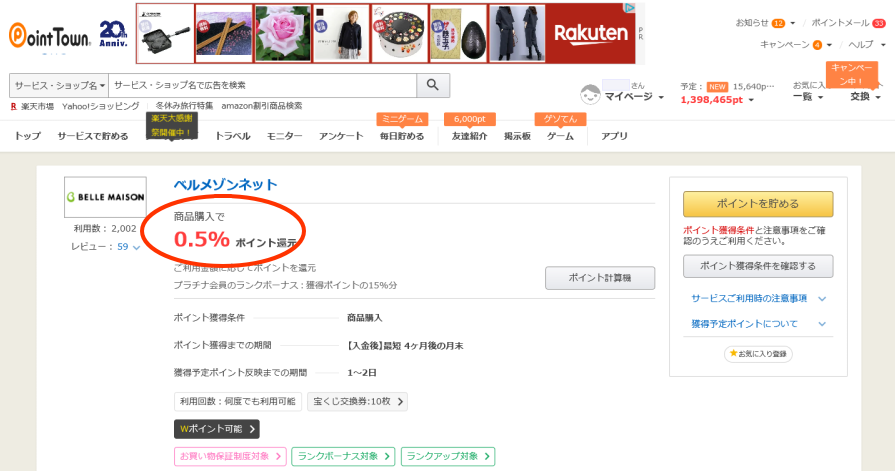Open the アンケート nav item

pos(341,136)
